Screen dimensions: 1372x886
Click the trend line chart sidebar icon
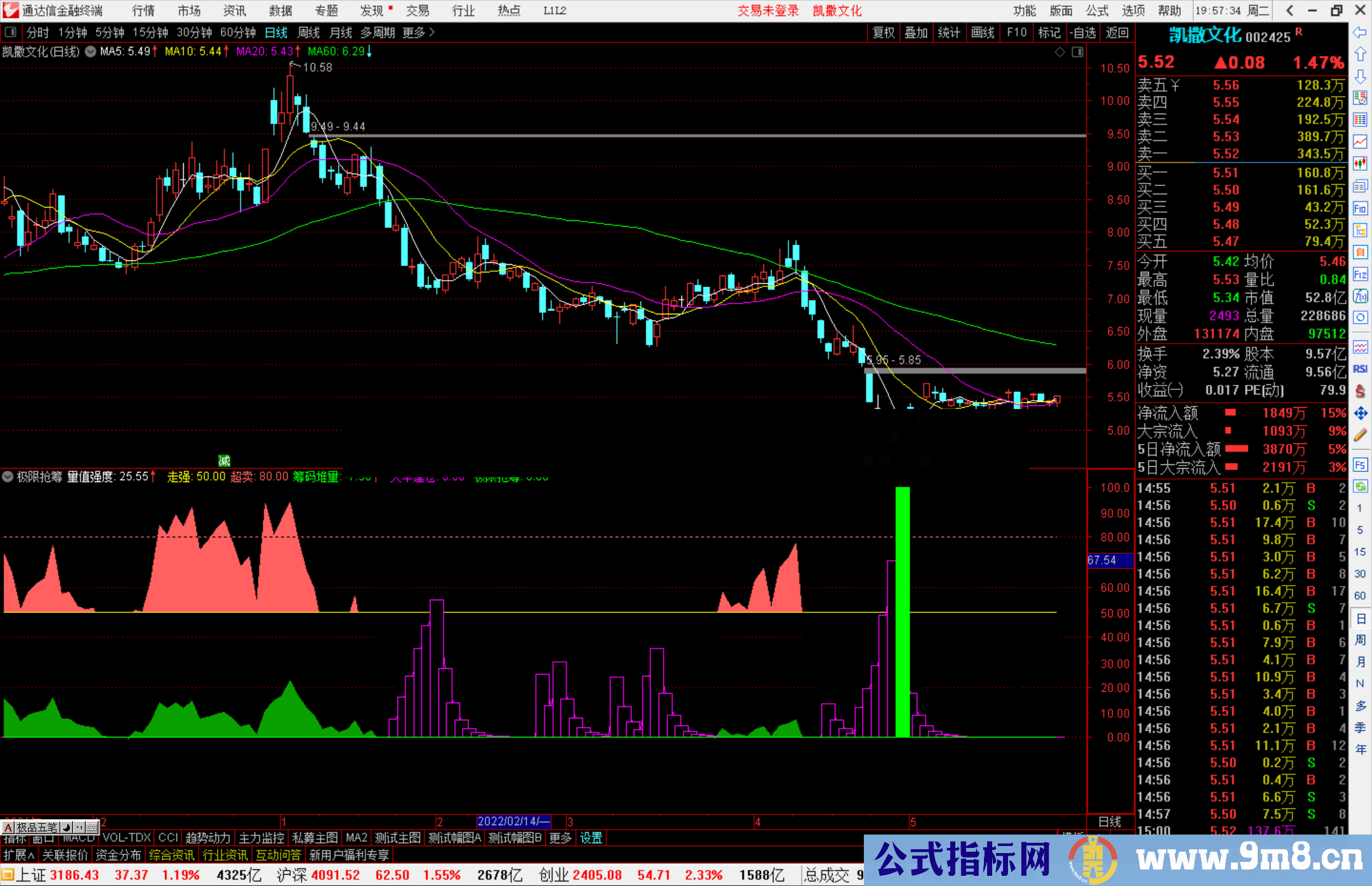tap(1360, 142)
